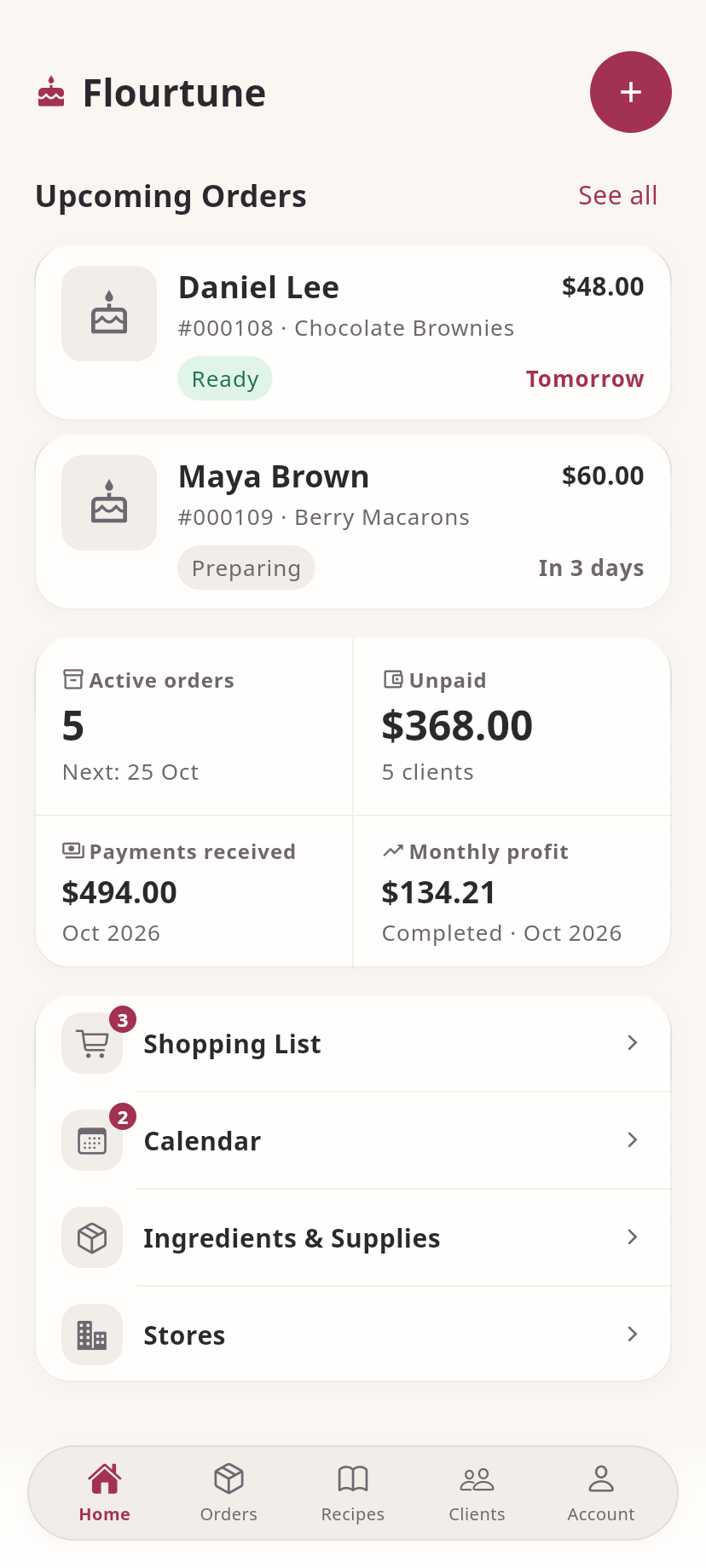Image resolution: width=706 pixels, height=1568 pixels.
Task: Expand the Shopping List chevron
Action: click(x=633, y=1043)
